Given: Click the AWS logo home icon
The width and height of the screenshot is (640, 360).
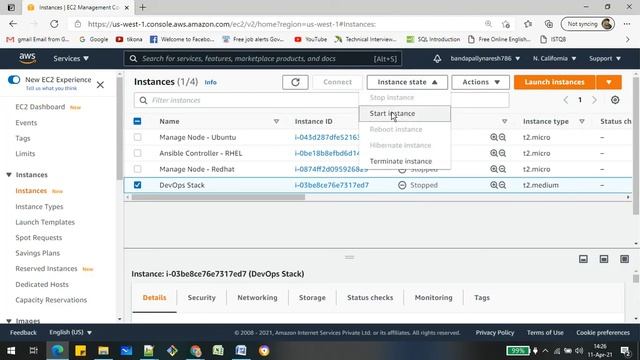Looking at the screenshot, I should (x=27, y=58).
